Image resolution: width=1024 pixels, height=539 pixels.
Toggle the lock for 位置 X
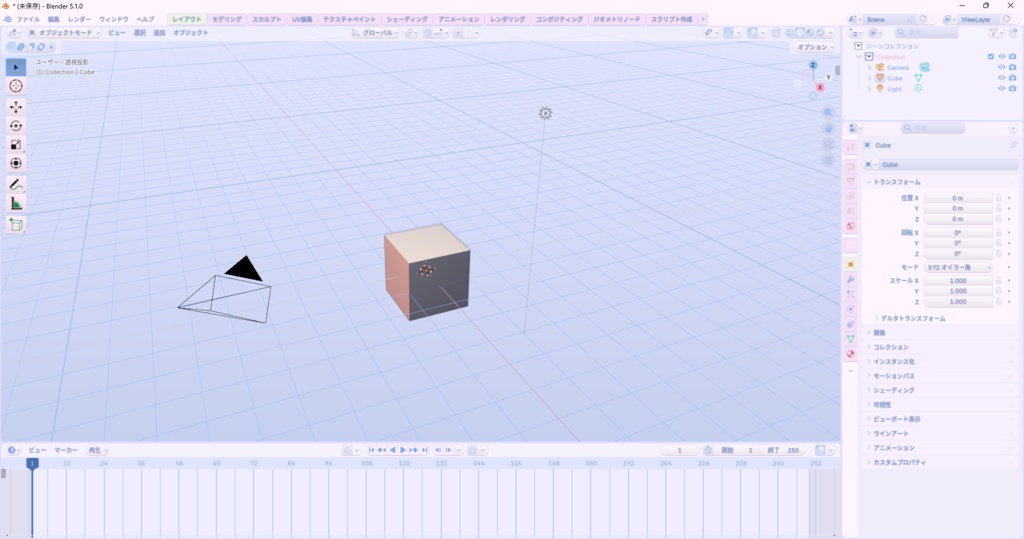999,198
